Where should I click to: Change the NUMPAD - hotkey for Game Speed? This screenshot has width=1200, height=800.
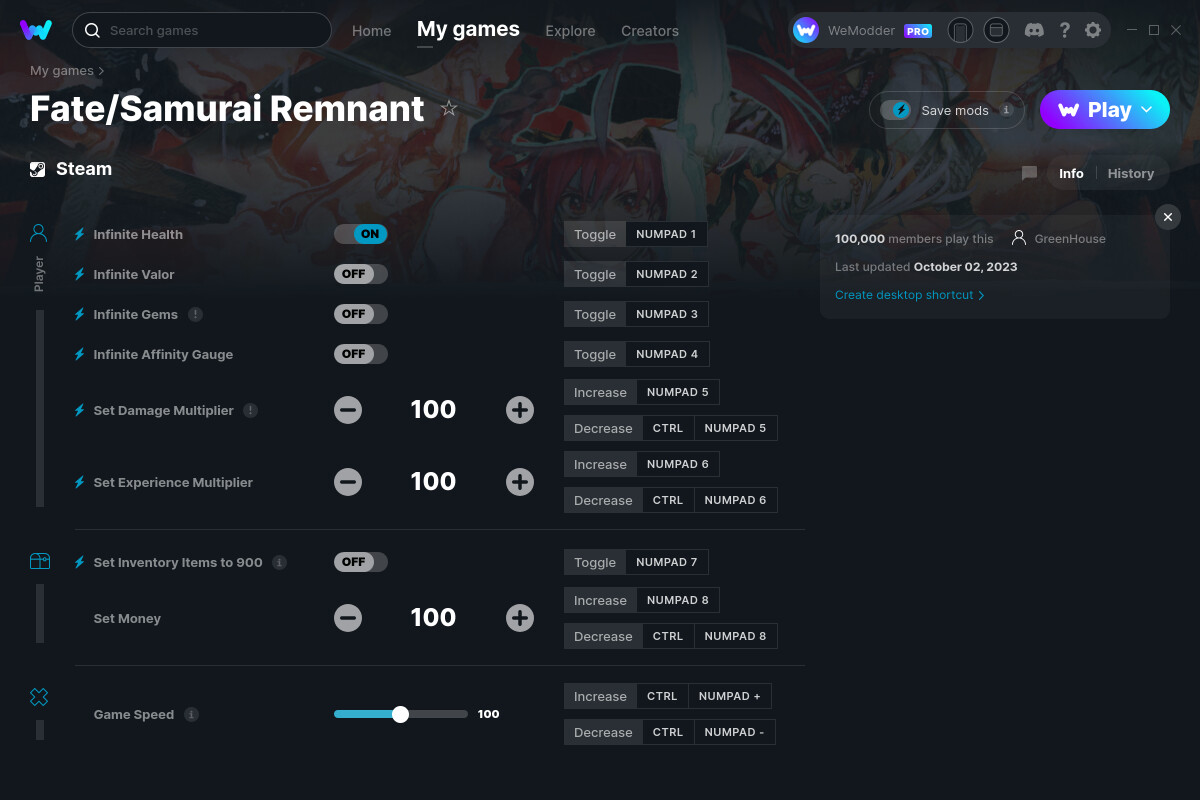pyautogui.click(x=734, y=732)
